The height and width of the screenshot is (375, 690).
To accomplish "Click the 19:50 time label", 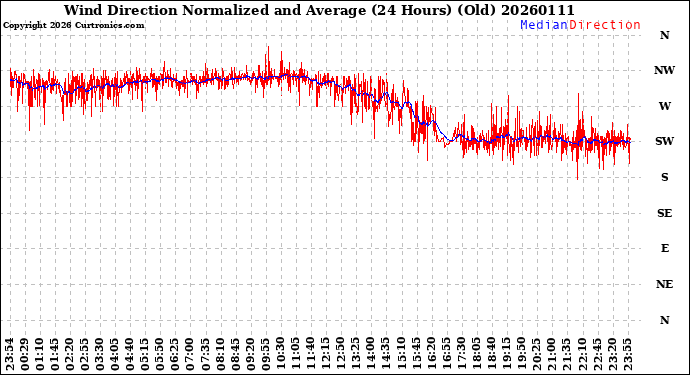I will pos(521,355).
